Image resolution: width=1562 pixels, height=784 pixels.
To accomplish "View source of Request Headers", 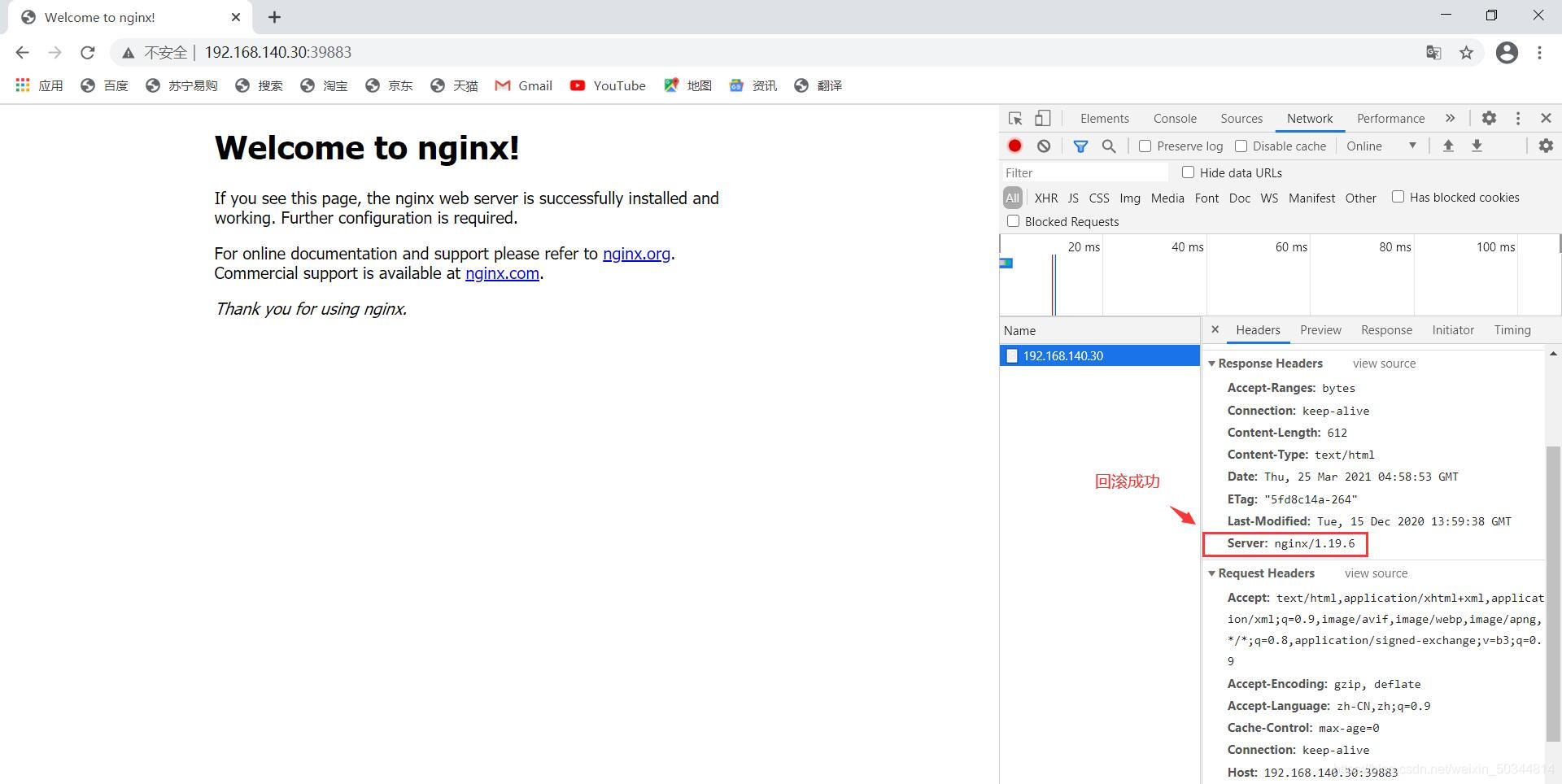I will click(1376, 573).
